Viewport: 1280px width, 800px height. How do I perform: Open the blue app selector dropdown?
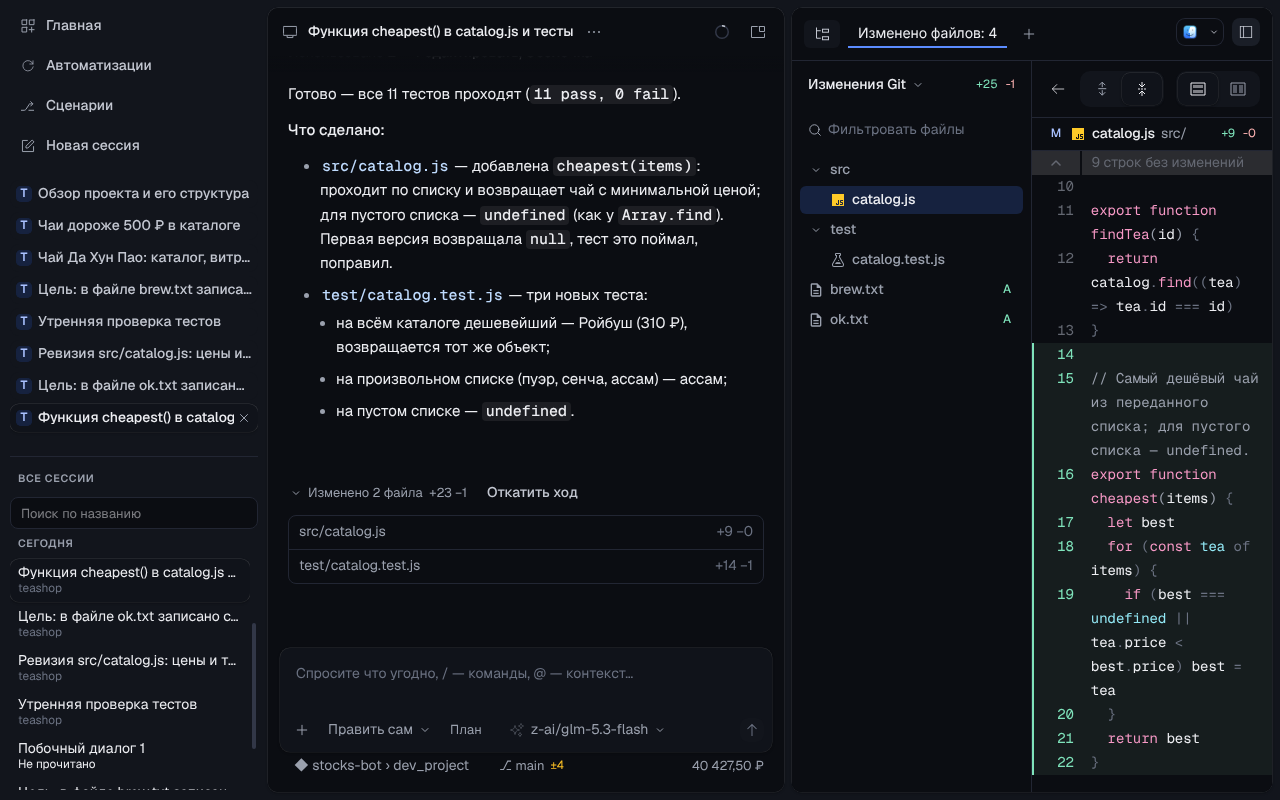[x=1199, y=32]
